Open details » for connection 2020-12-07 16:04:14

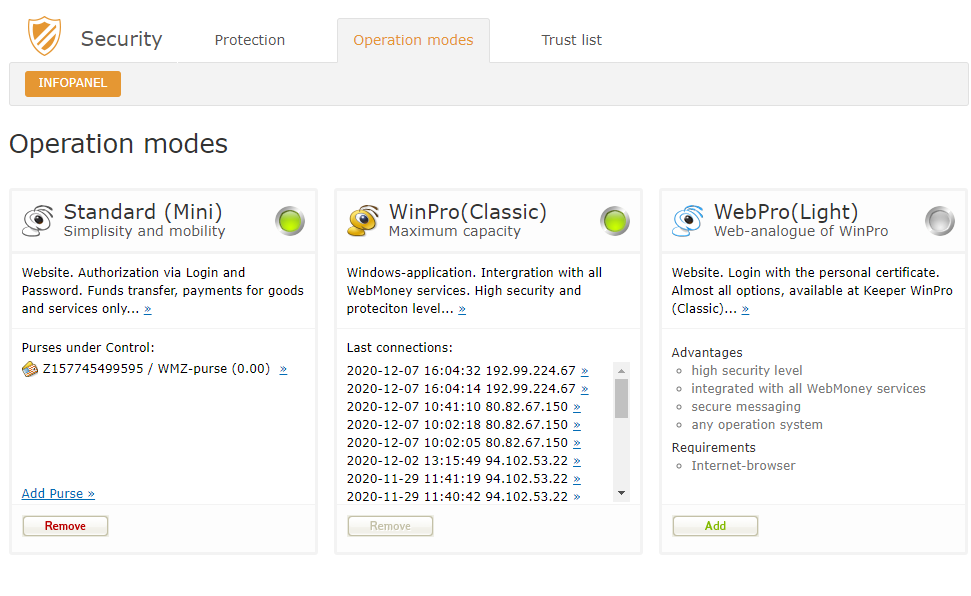tap(585, 389)
